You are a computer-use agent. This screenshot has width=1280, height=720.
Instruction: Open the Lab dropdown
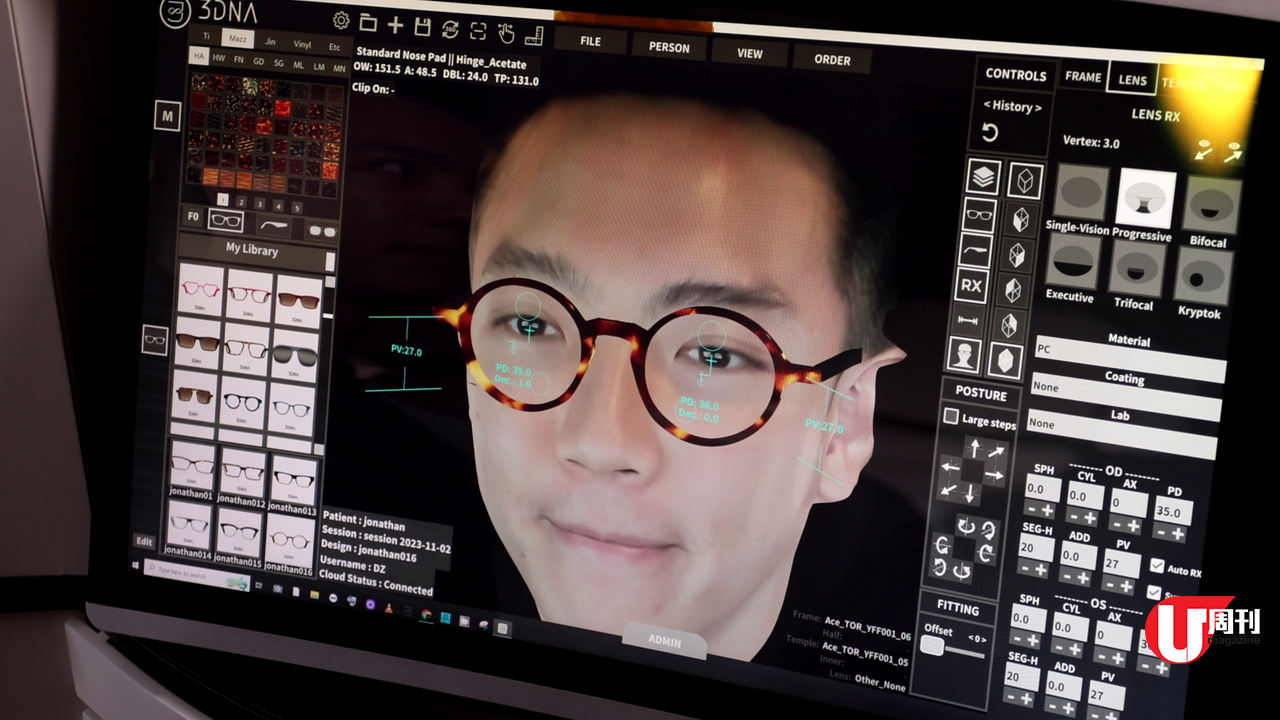(x=1122, y=432)
